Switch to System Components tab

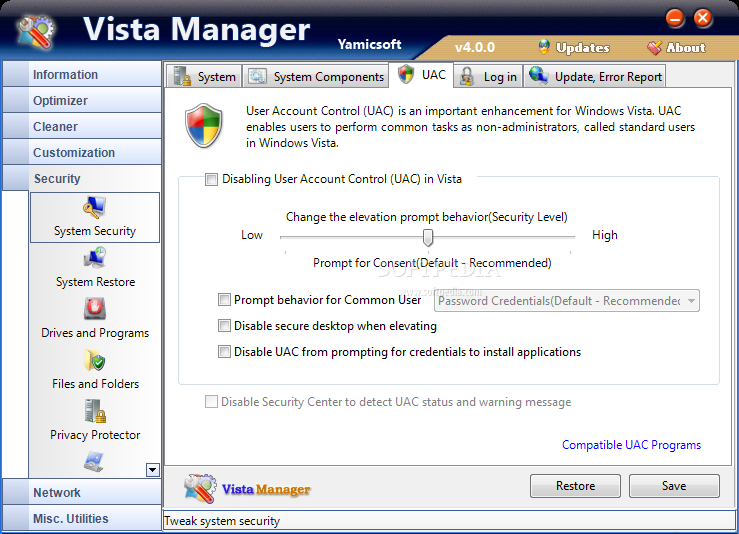point(316,76)
